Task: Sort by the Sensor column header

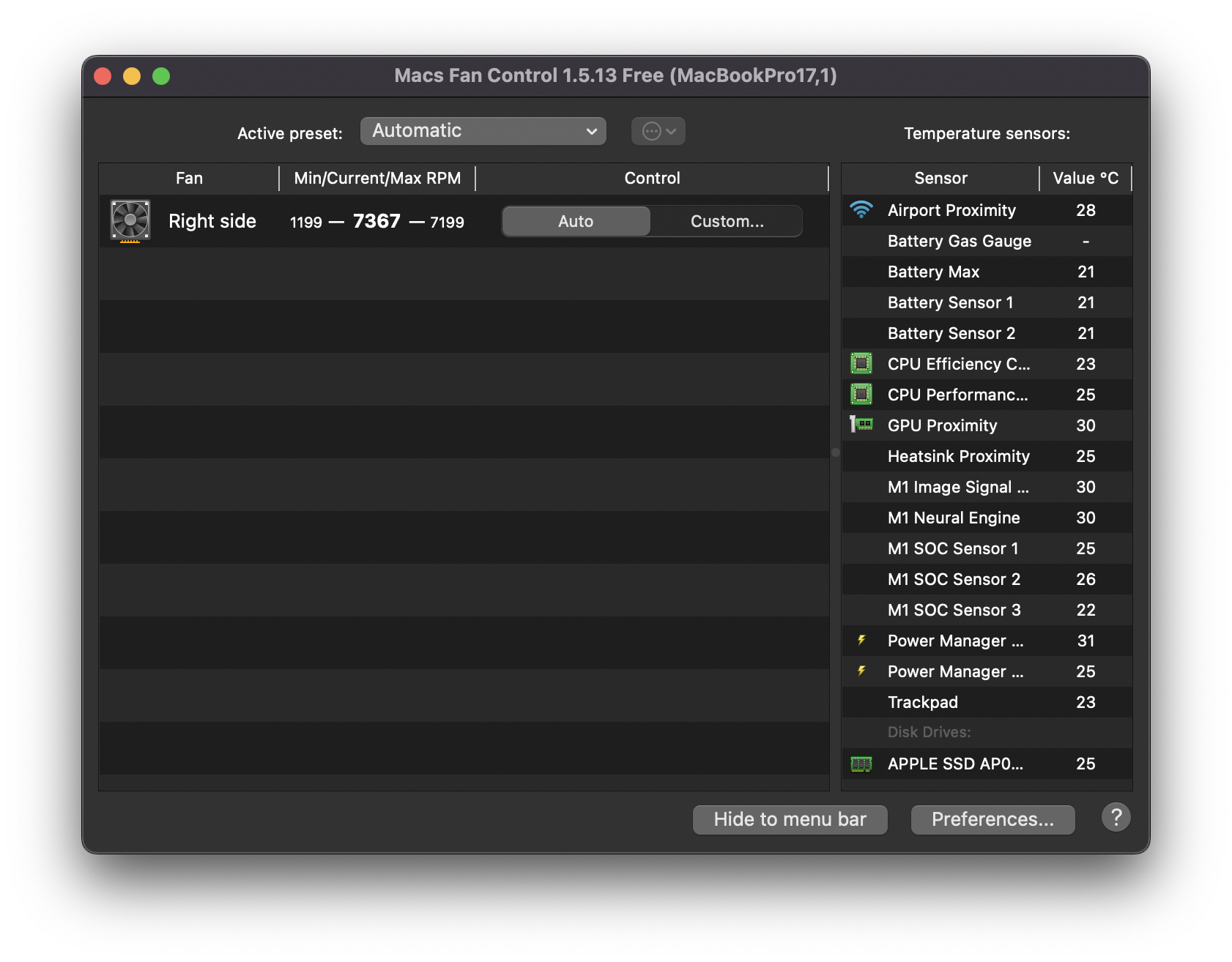Action: 940,178
